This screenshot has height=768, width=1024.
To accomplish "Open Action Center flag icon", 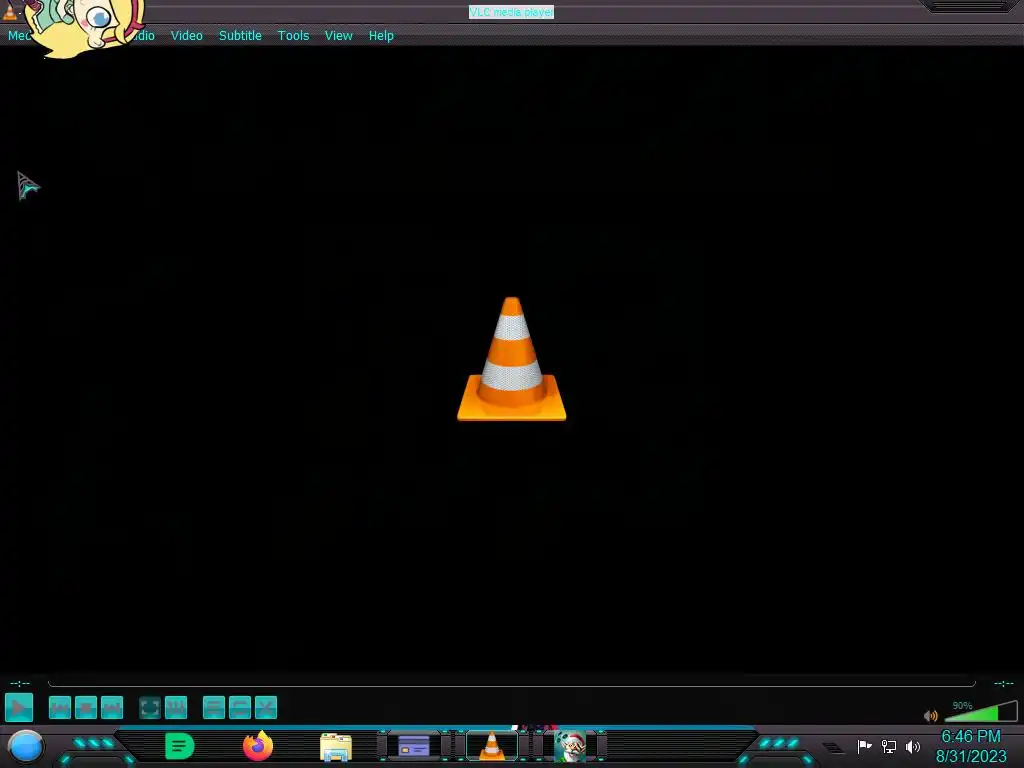I will tap(864, 746).
